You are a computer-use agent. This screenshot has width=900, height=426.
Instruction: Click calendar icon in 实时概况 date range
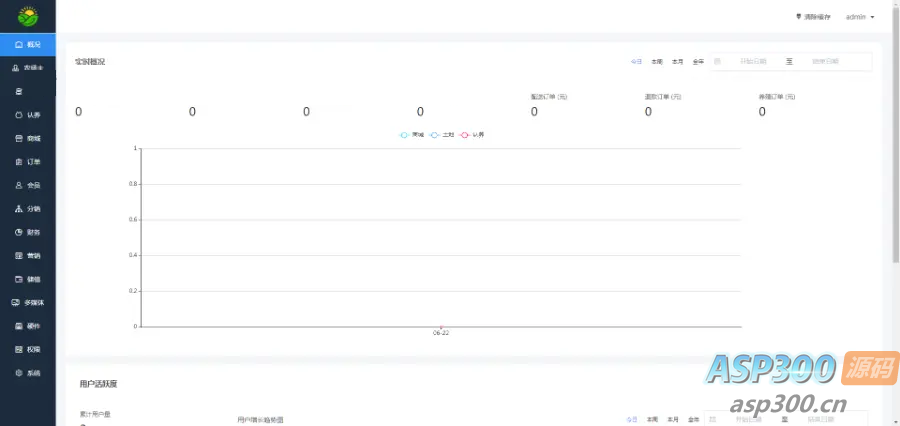click(x=717, y=61)
